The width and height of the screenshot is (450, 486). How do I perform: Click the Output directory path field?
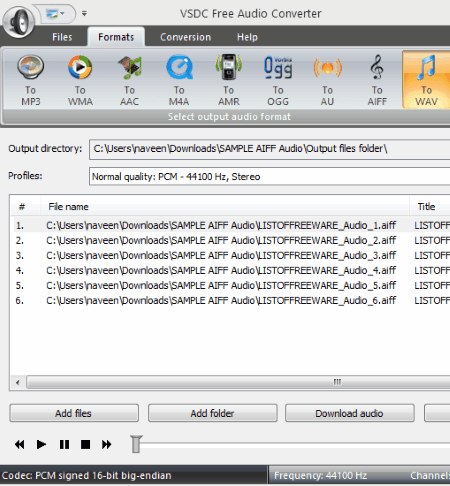click(269, 149)
